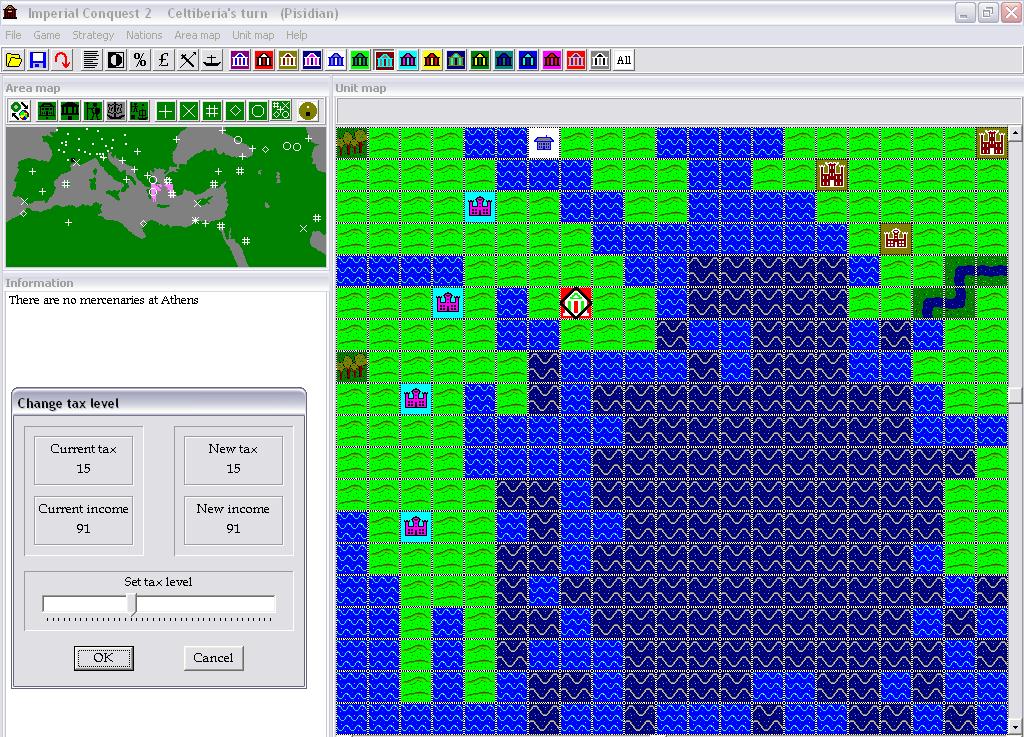Click the soldier and ship icon in area map toolbar
The width and height of the screenshot is (1024, 737).
click(139, 111)
